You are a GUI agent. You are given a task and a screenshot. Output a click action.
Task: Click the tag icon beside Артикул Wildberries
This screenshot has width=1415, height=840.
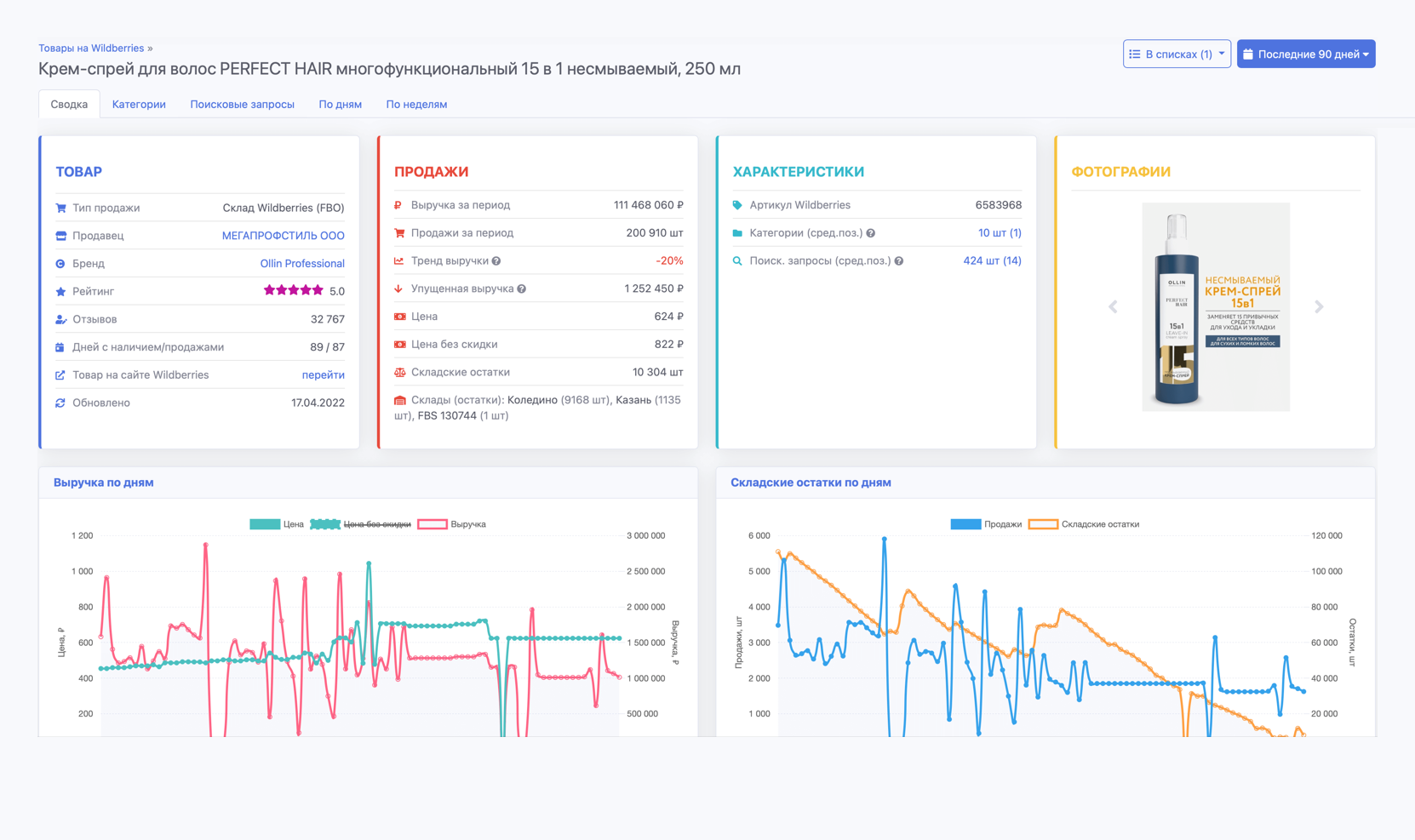(737, 205)
